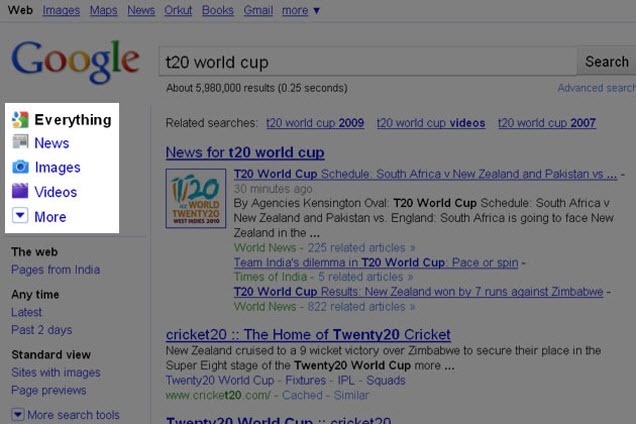This screenshot has width=636, height=424.
Task: Select Everything in the left sidebar
Action: 73,120
